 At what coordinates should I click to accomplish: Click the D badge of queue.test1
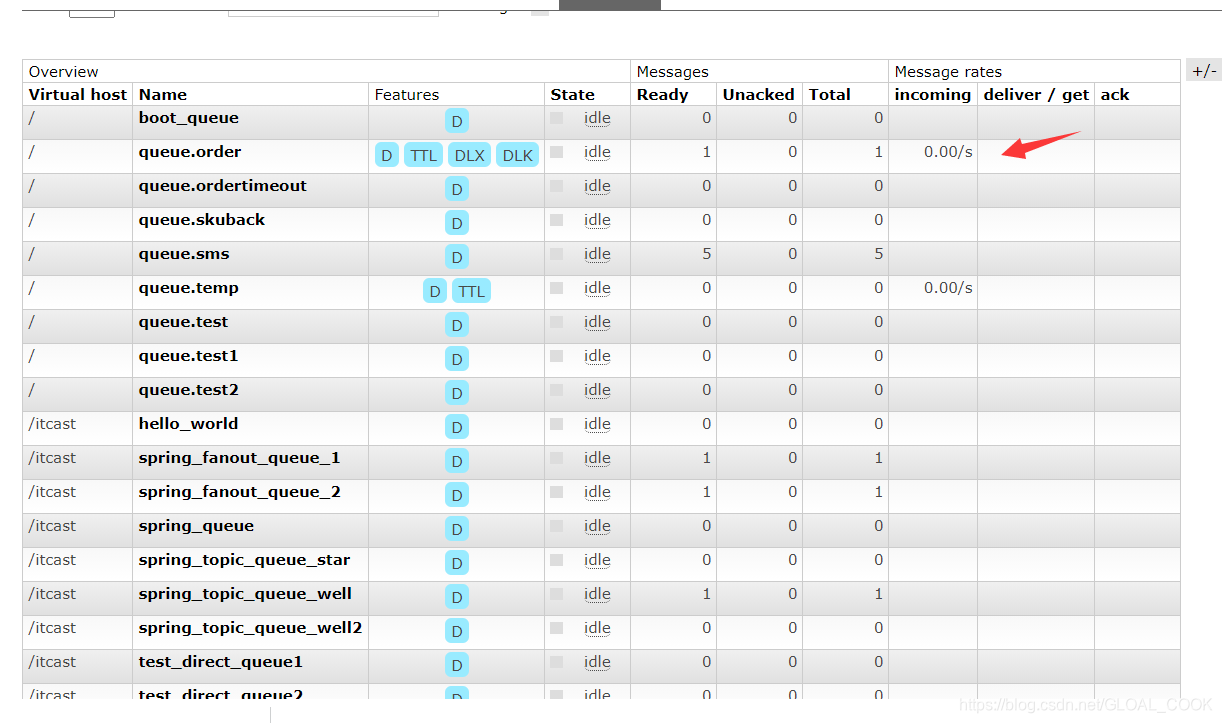(x=457, y=359)
